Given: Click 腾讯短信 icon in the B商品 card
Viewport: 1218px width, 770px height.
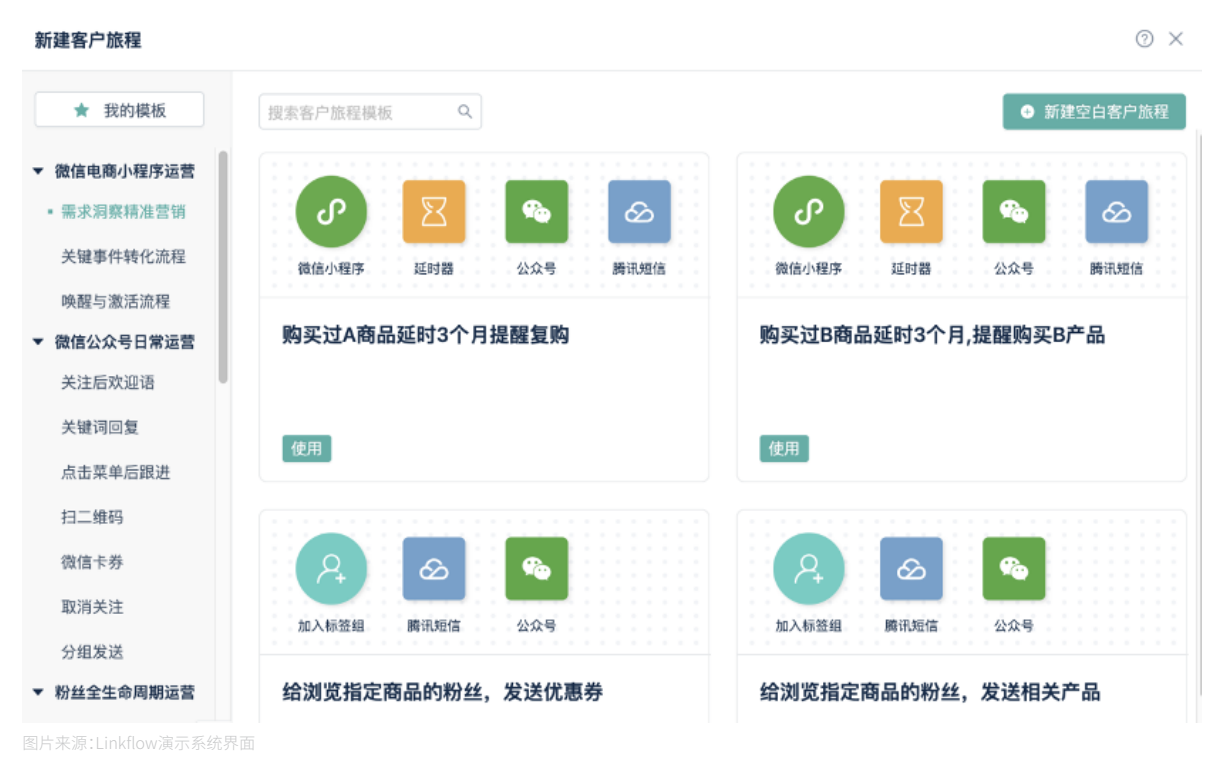Looking at the screenshot, I should point(1117,212).
